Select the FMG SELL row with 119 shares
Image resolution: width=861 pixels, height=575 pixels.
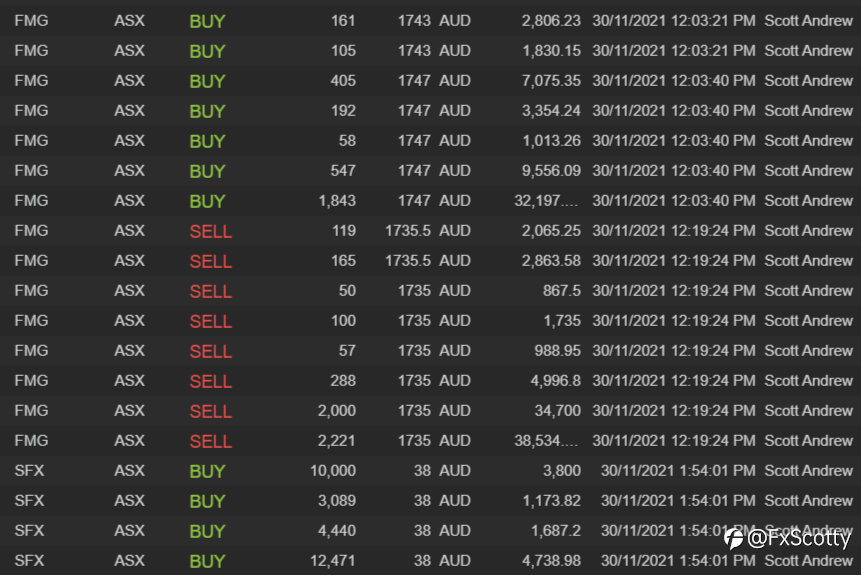pos(430,231)
